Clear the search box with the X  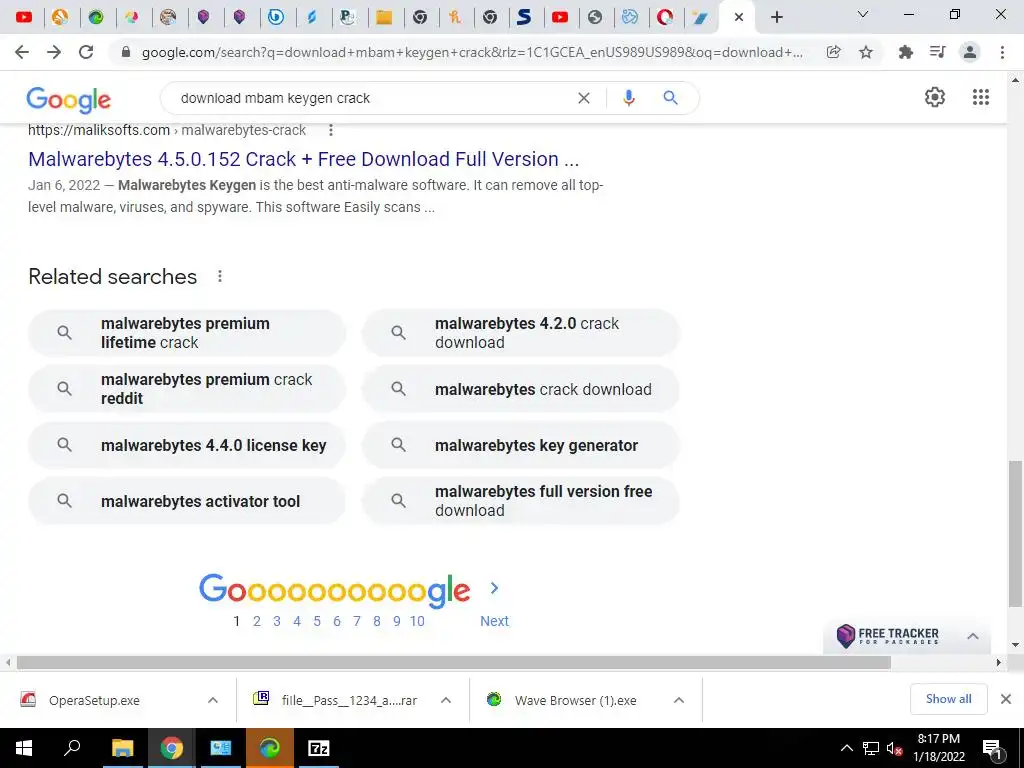pos(584,98)
